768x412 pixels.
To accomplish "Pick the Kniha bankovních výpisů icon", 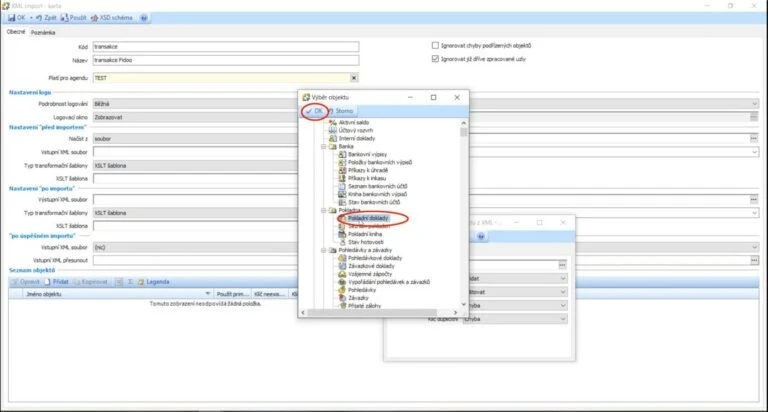I will pyautogui.click(x=342, y=194).
